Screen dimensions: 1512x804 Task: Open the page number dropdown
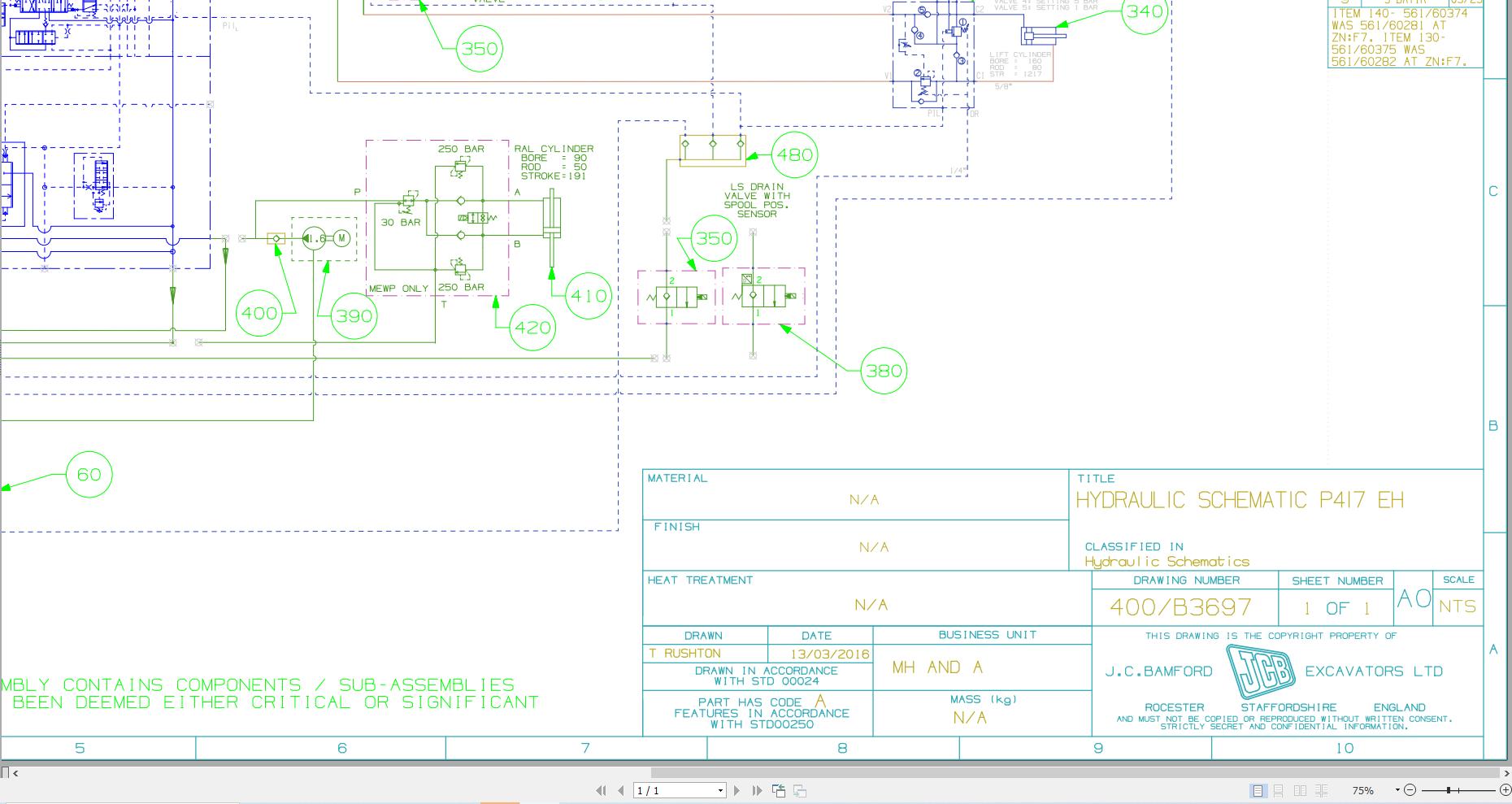pos(720,790)
